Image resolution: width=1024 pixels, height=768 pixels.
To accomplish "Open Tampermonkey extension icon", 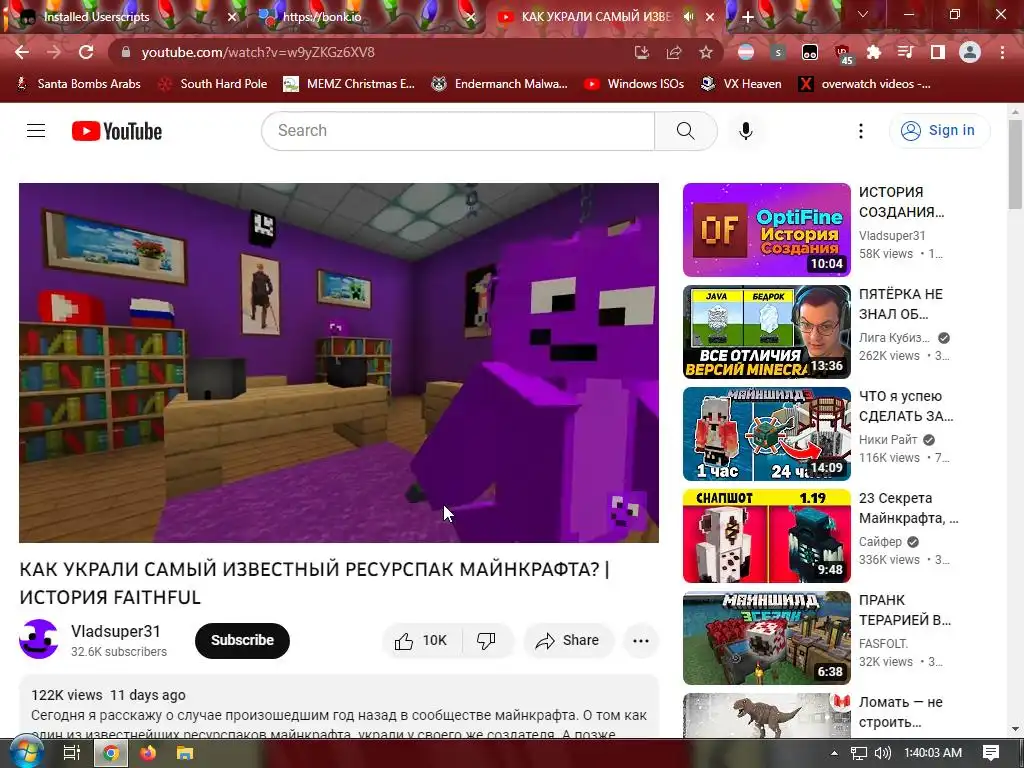I will point(810,52).
